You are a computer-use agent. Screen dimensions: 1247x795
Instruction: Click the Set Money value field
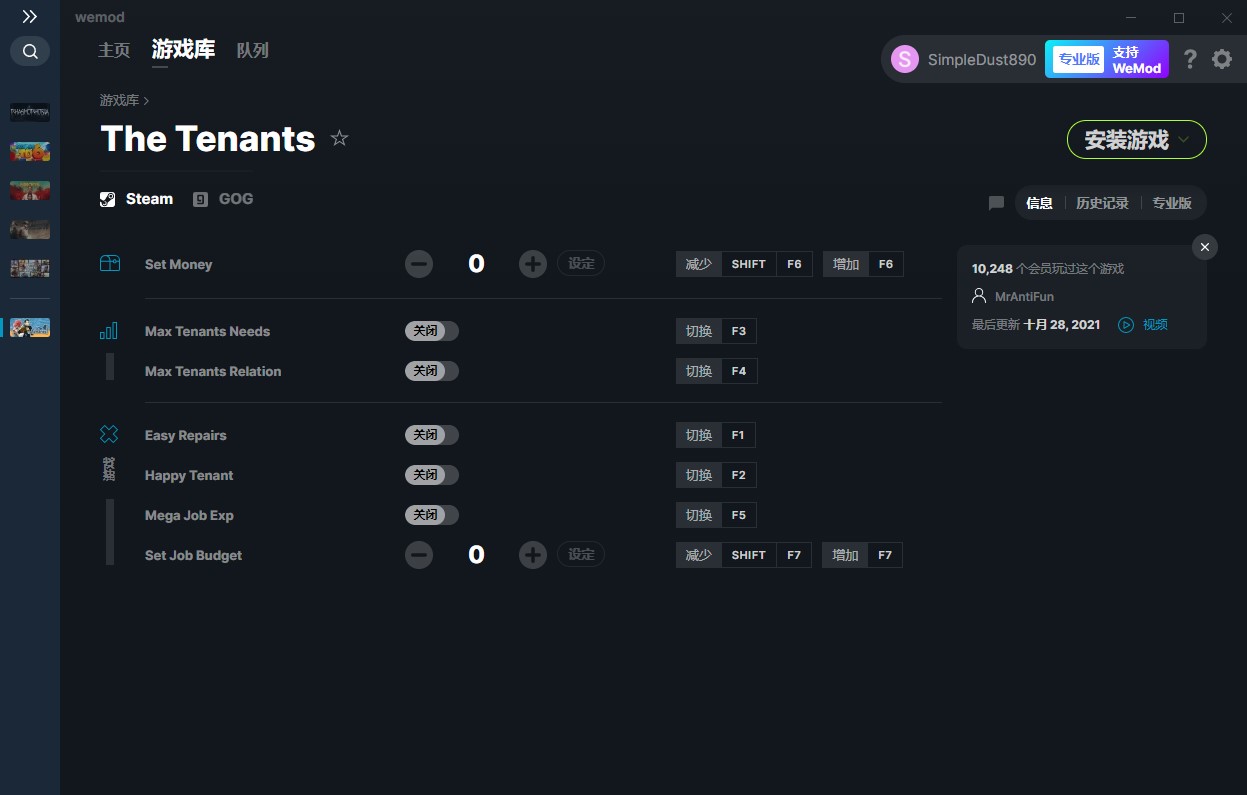pos(476,264)
